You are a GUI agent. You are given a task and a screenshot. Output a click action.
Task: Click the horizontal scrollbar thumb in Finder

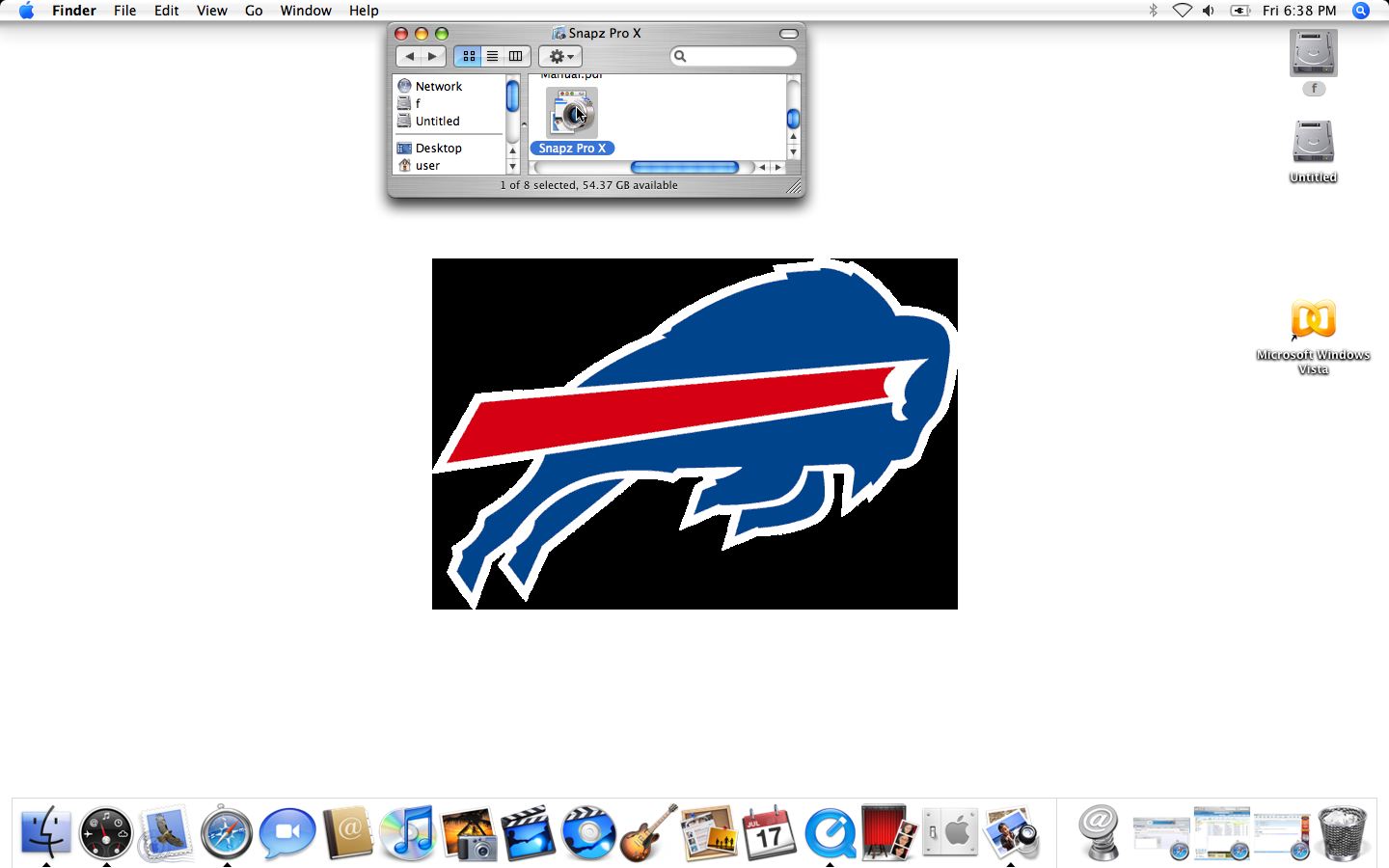point(685,167)
